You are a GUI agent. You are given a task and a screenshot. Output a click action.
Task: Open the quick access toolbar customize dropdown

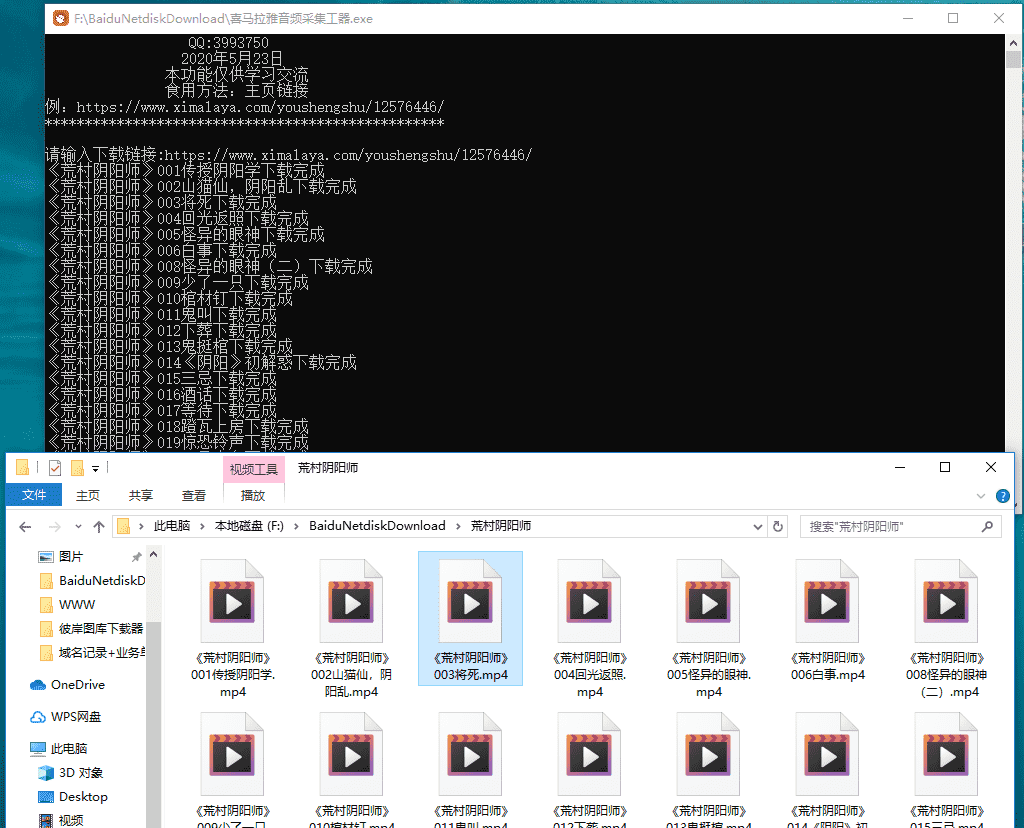95,468
